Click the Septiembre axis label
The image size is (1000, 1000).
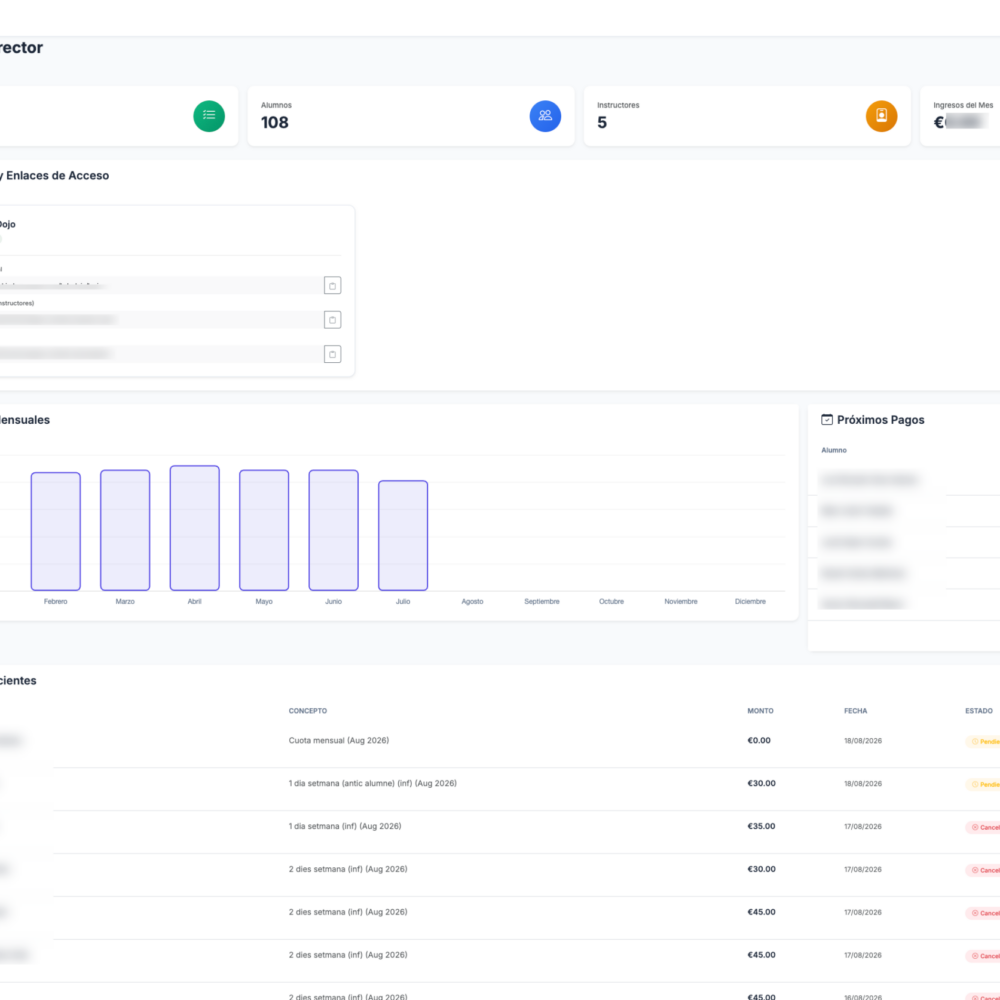(x=542, y=601)
